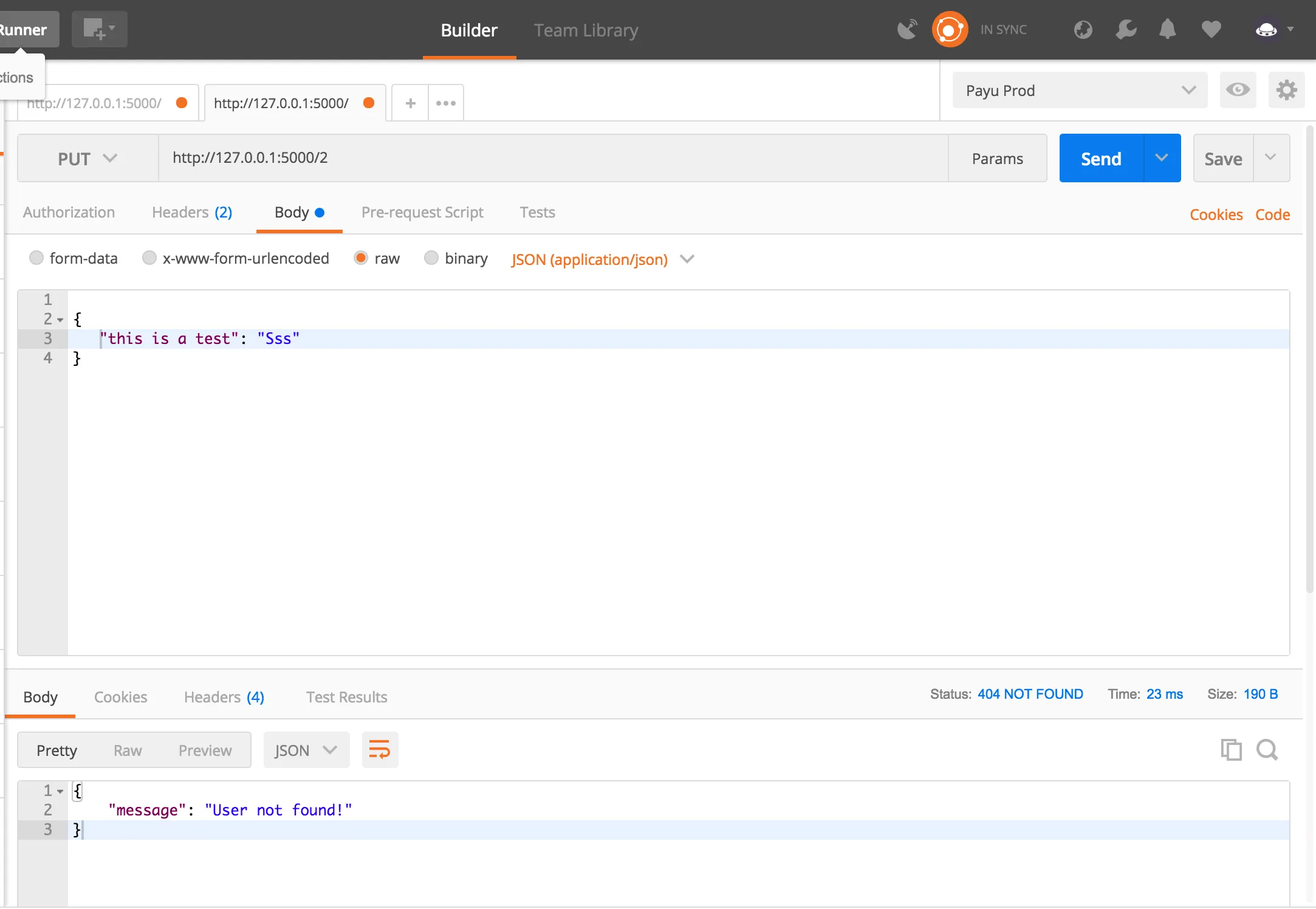The height and width of the screenshot is (909, 1316).
Task: Select the binary body type
Action: click(431, 258)
